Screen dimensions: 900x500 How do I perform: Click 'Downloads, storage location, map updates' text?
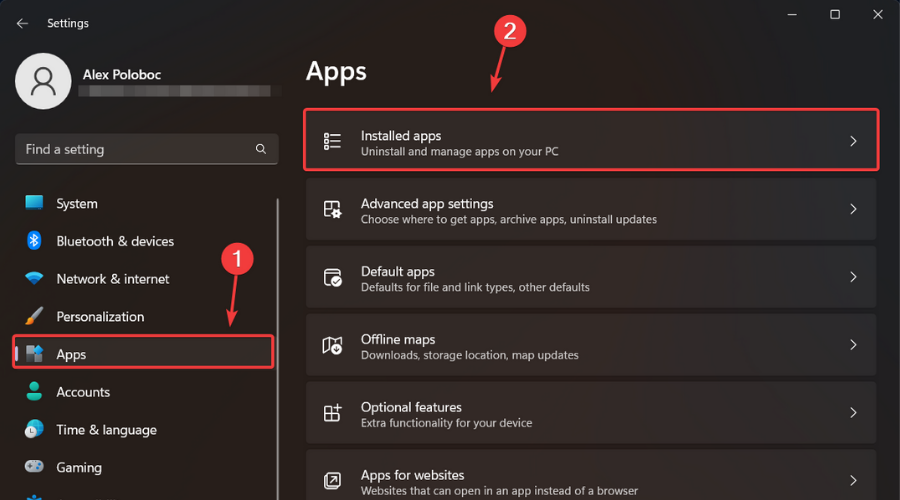pos(470,355)
